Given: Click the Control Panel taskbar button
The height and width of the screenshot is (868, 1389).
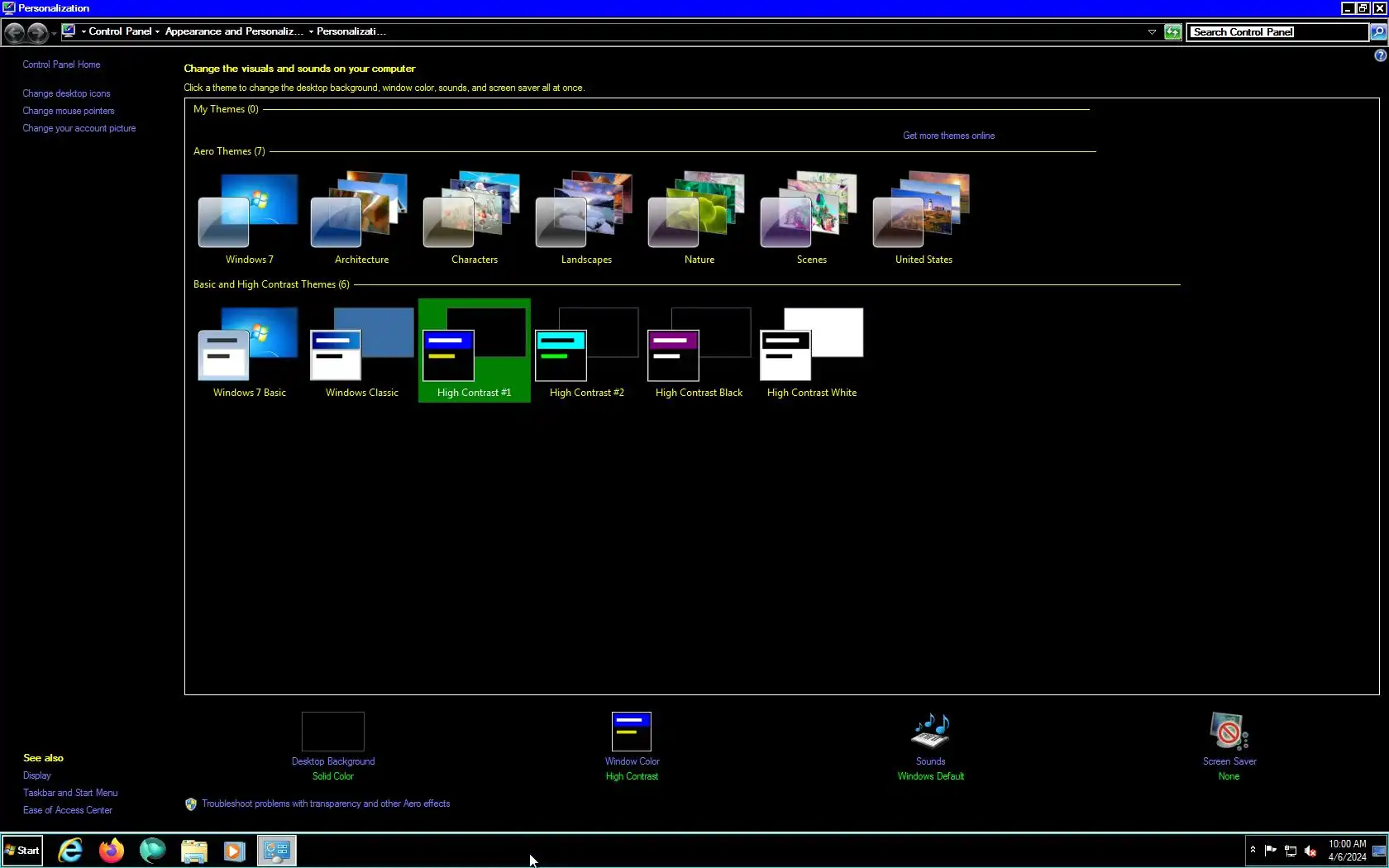Looking at the screenshot, I should click(277, 851).
